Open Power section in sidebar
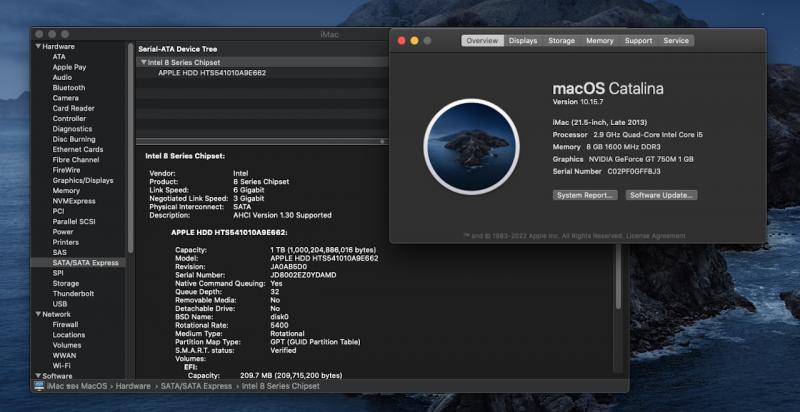This screenshot has height=412, width=800. (x=63, y=232)
